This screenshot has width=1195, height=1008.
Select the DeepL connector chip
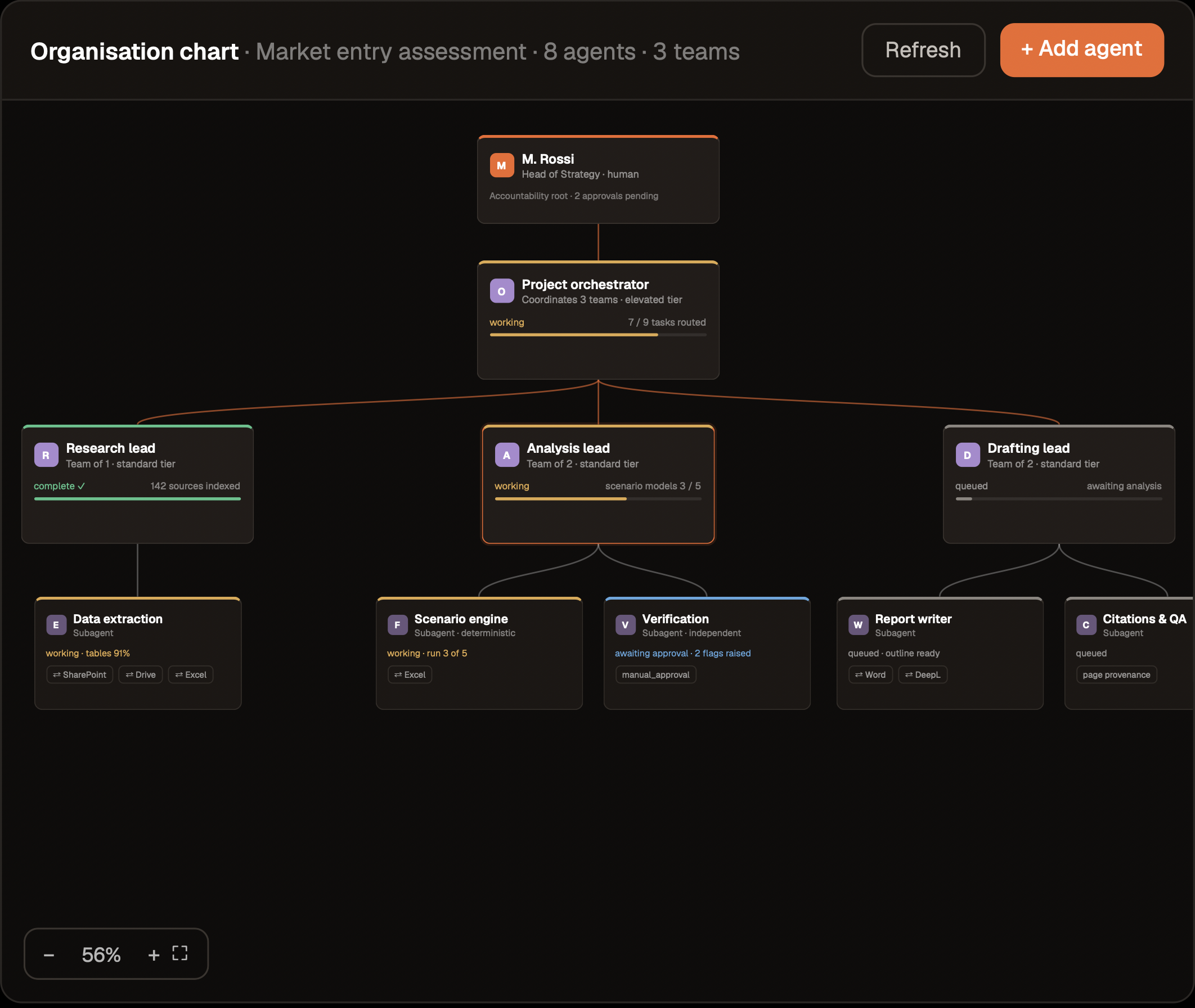tap(922, 674)
